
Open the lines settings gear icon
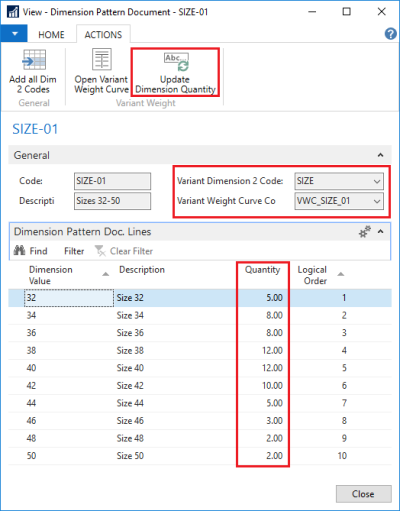pyautogui.click(x=365, y=232)
